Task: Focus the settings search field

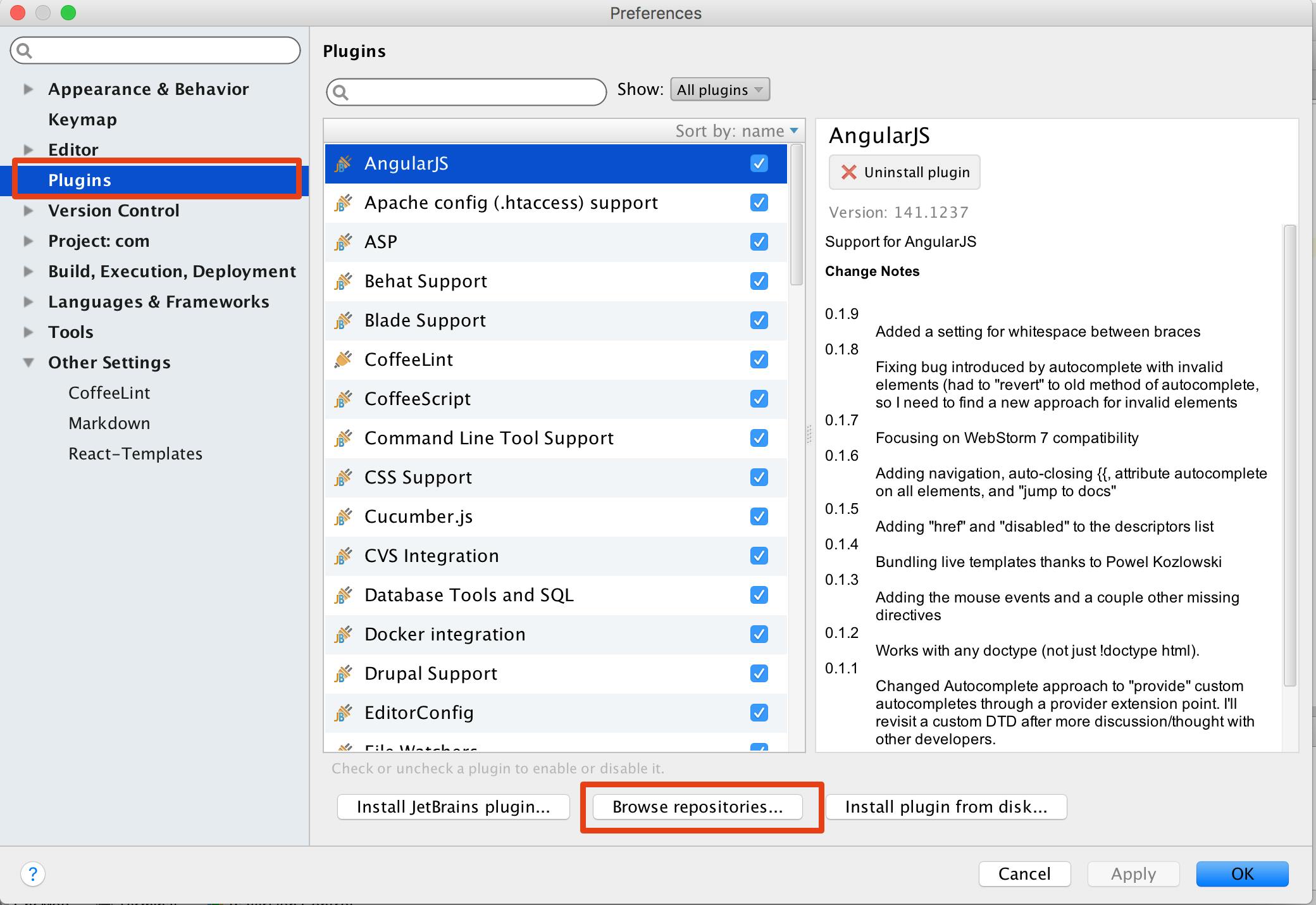Action: pyautogui.click(x=155, y=50)
